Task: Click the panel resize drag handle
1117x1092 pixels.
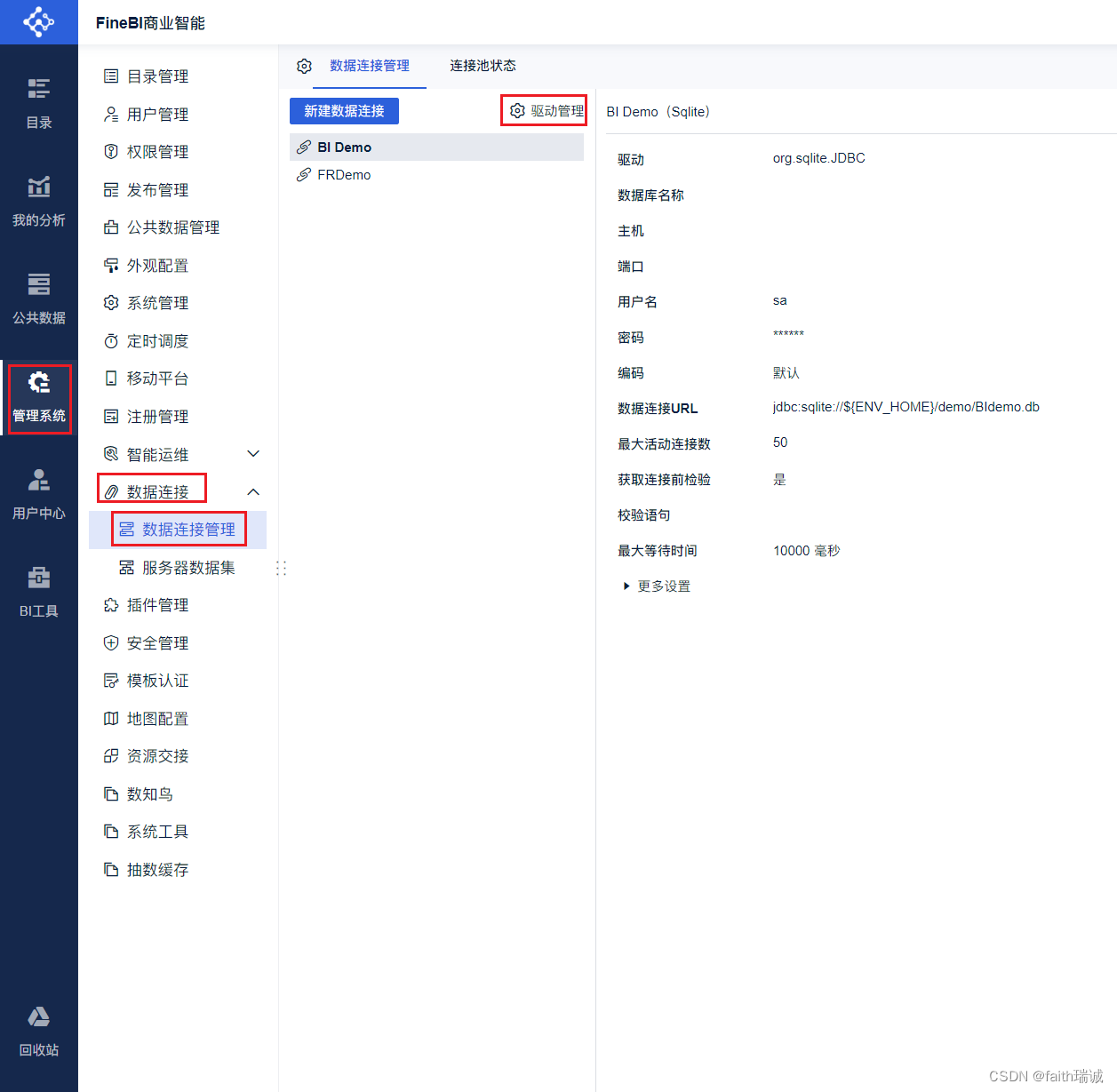Action: click(282, 568)
